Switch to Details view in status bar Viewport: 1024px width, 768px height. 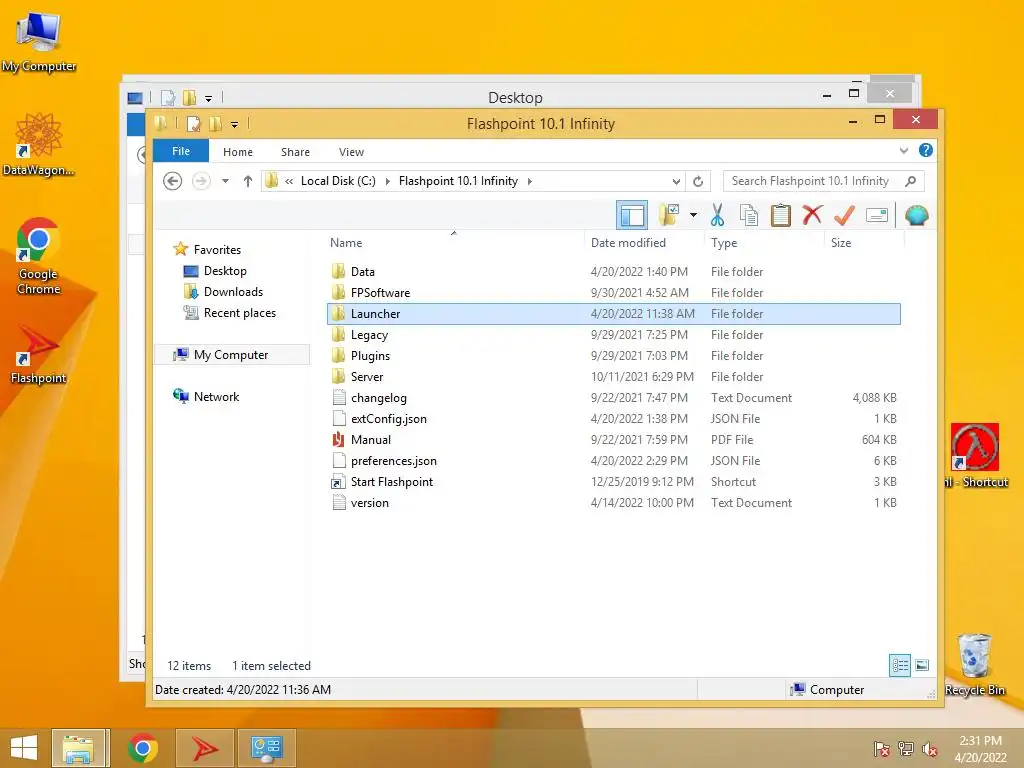click(x=899, y=665)
